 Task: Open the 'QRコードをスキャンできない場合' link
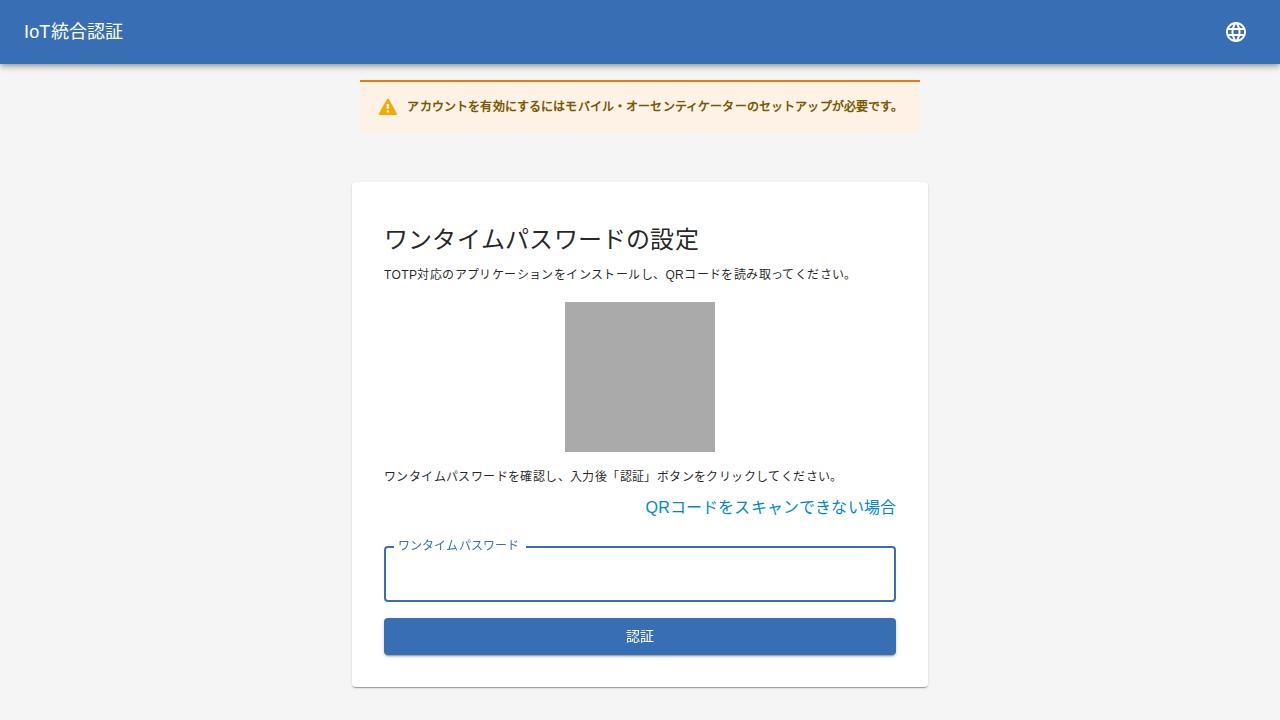(x=770, y=507)
